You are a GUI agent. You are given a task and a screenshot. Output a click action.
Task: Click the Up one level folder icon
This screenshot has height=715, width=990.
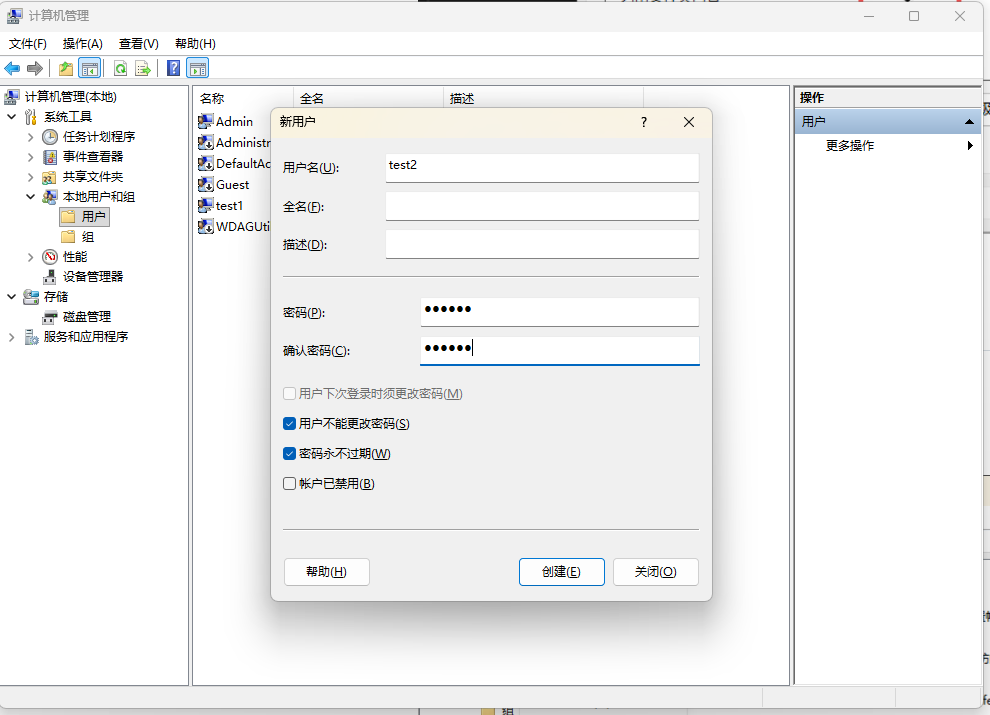(x=66, y=68)
